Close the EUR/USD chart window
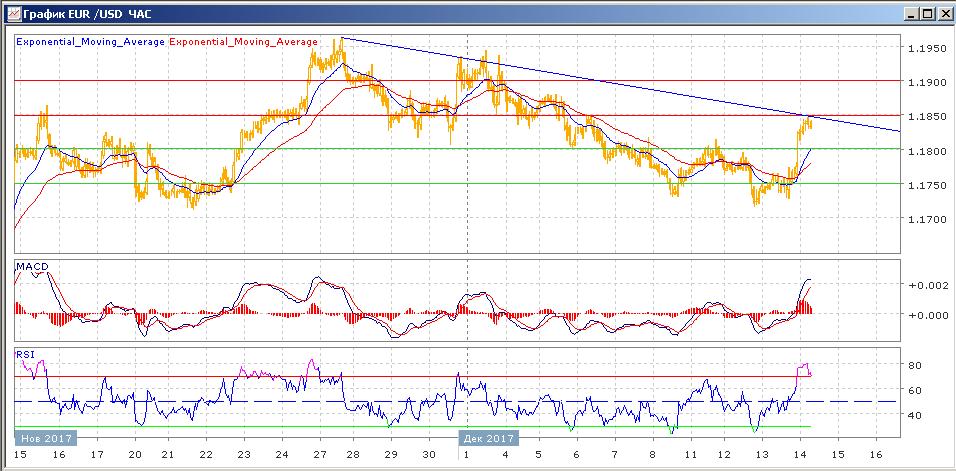 (x=942, y=13)
